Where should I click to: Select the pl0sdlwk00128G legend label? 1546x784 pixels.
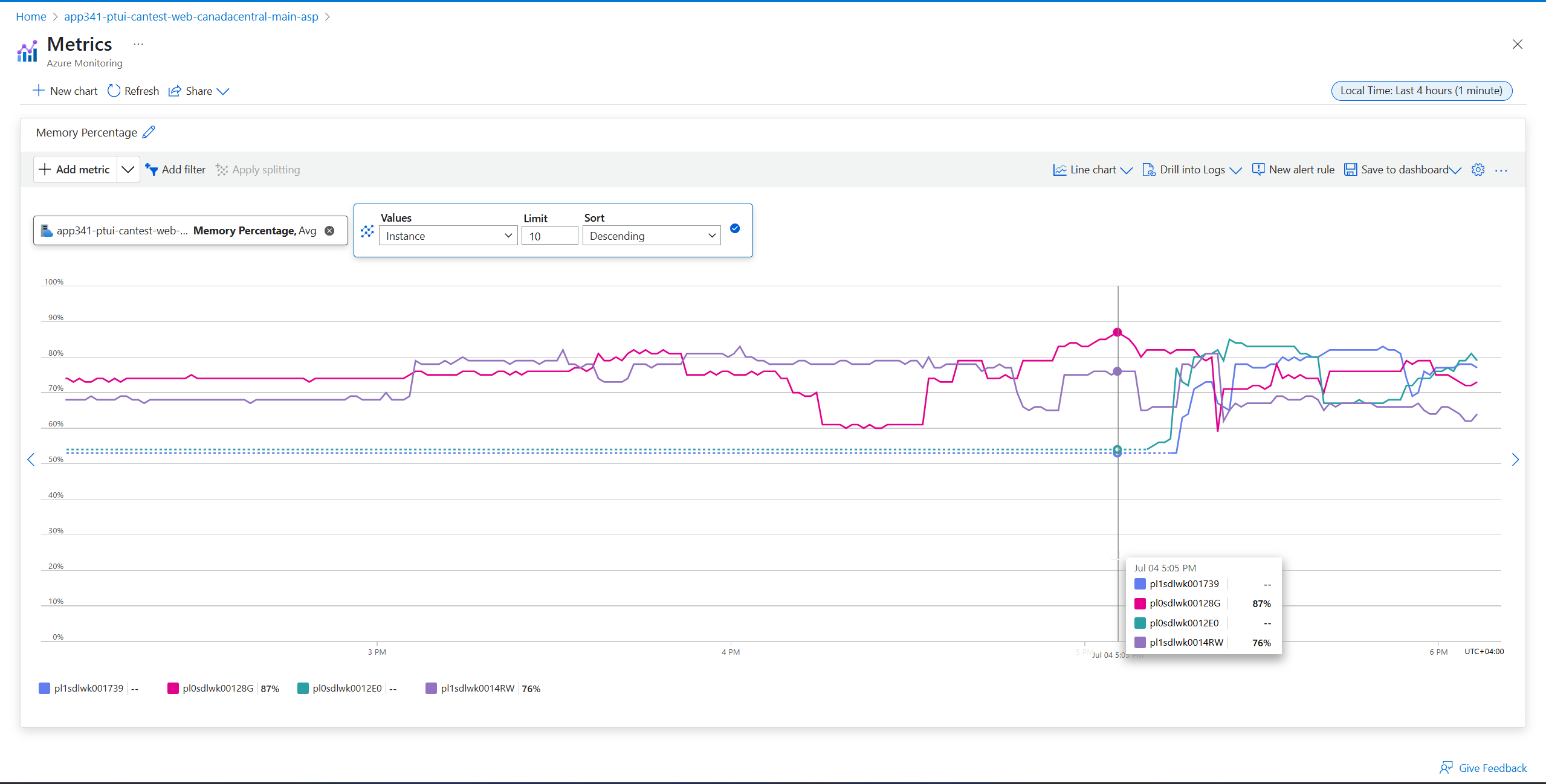218,688
